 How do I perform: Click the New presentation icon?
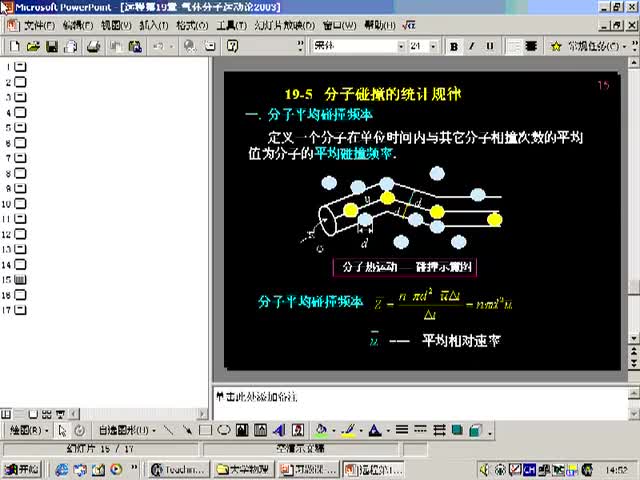pos(15,46)
